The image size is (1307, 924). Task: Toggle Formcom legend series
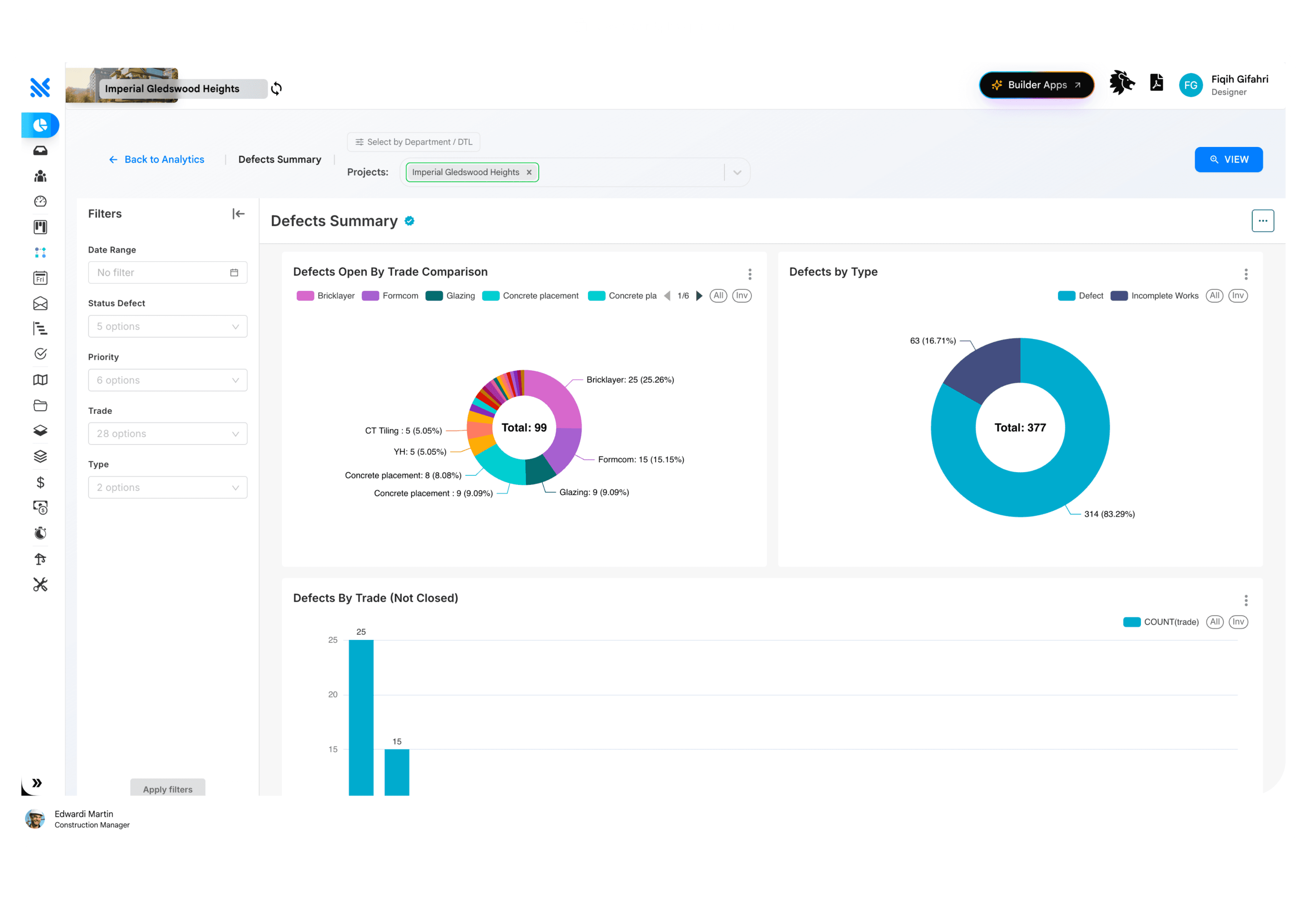390,295
